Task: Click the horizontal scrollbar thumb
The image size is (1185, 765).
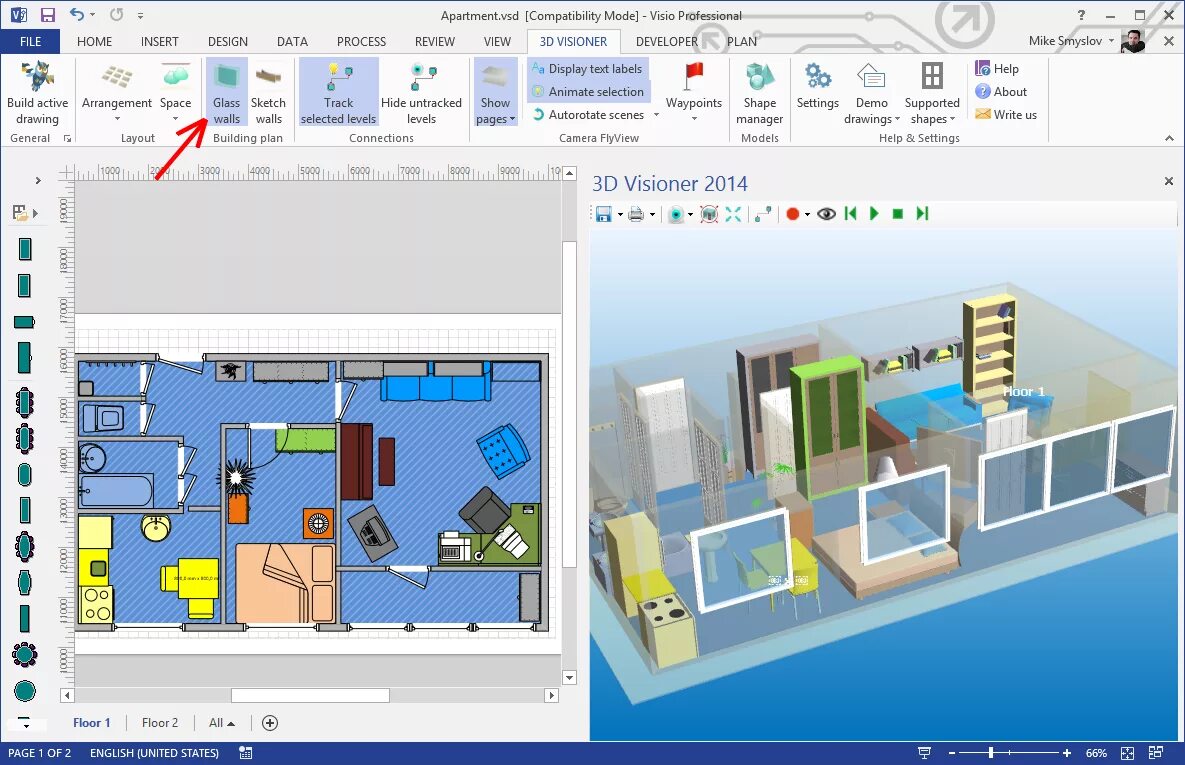Action: coord(310,695)
